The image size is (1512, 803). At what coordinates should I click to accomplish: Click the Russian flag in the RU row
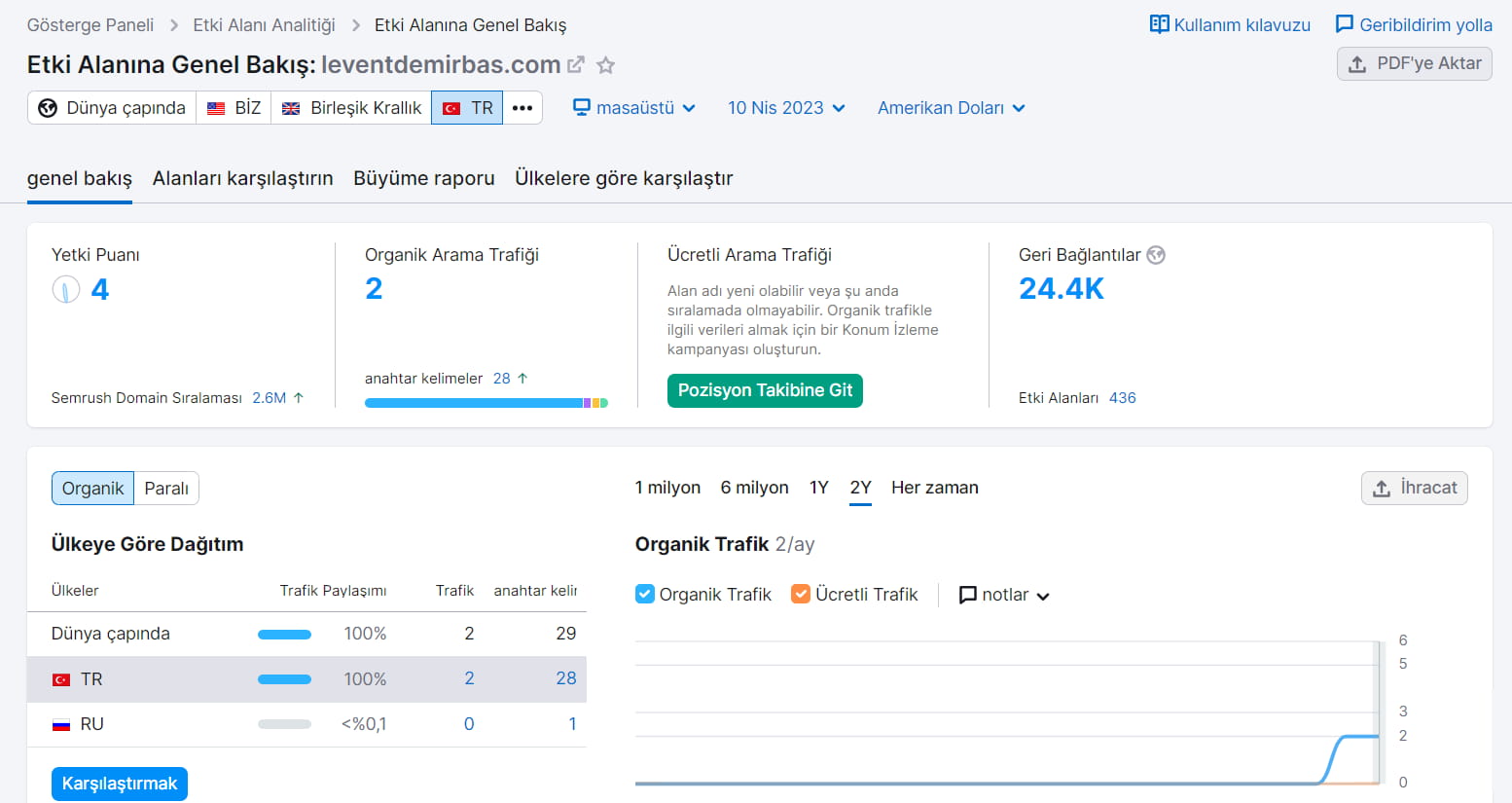click(61, 724)
